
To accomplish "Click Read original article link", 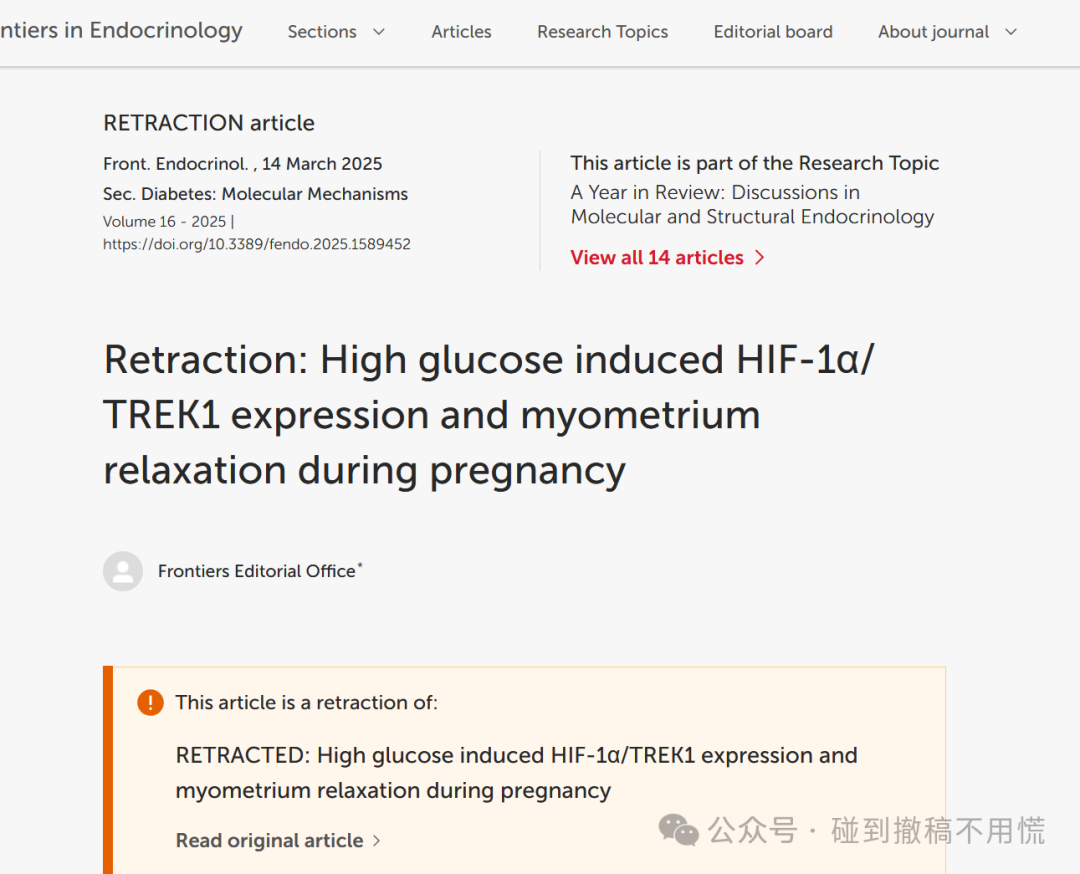I will pos(278,841).
